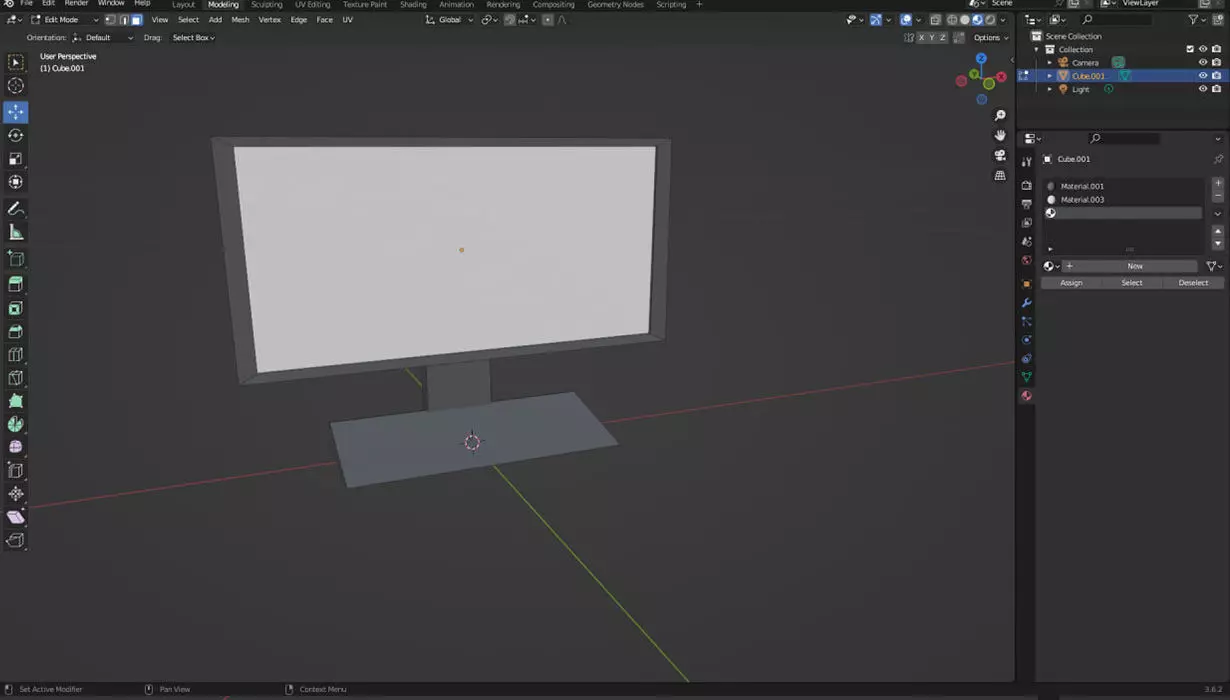The width and height of the screenshot is (1230, 700).
Task: Open the Face menu
Action: (x=325, y=20)
